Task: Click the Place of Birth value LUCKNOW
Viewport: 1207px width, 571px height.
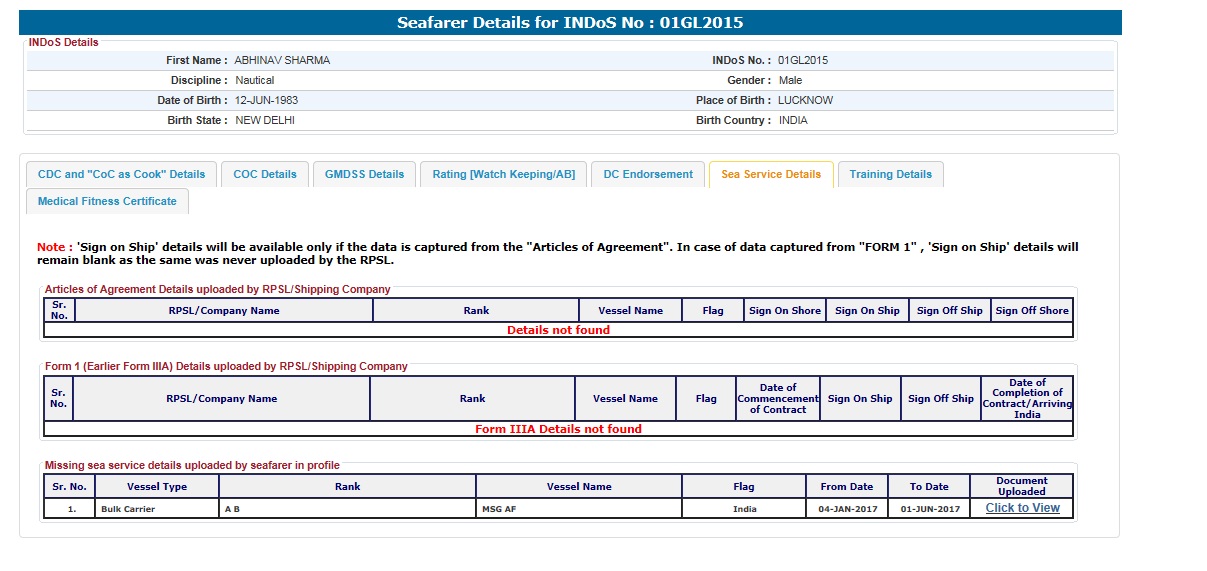Action: (x=805, y=100)
